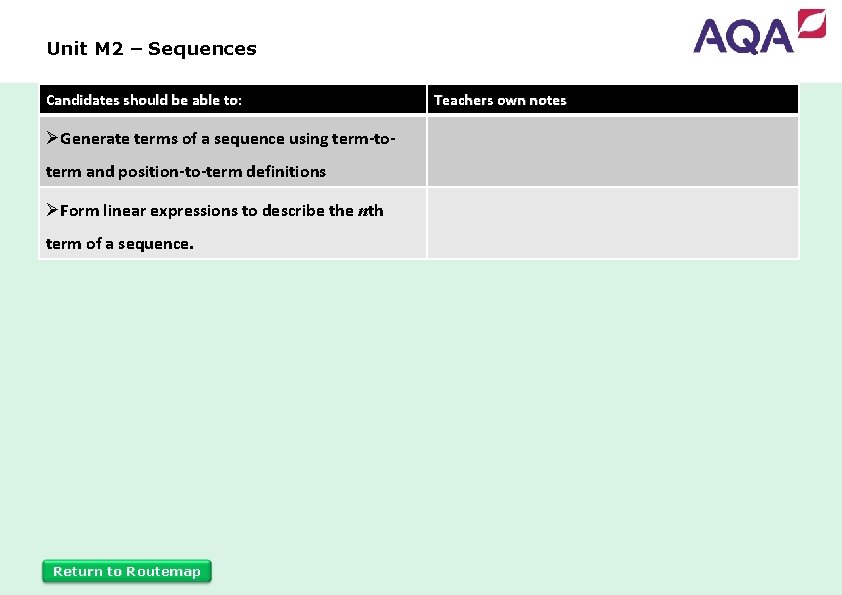Select the arrow bullet before Generate terms
Viewport: 842px width, 595px height.
click(x=52, y=139)
